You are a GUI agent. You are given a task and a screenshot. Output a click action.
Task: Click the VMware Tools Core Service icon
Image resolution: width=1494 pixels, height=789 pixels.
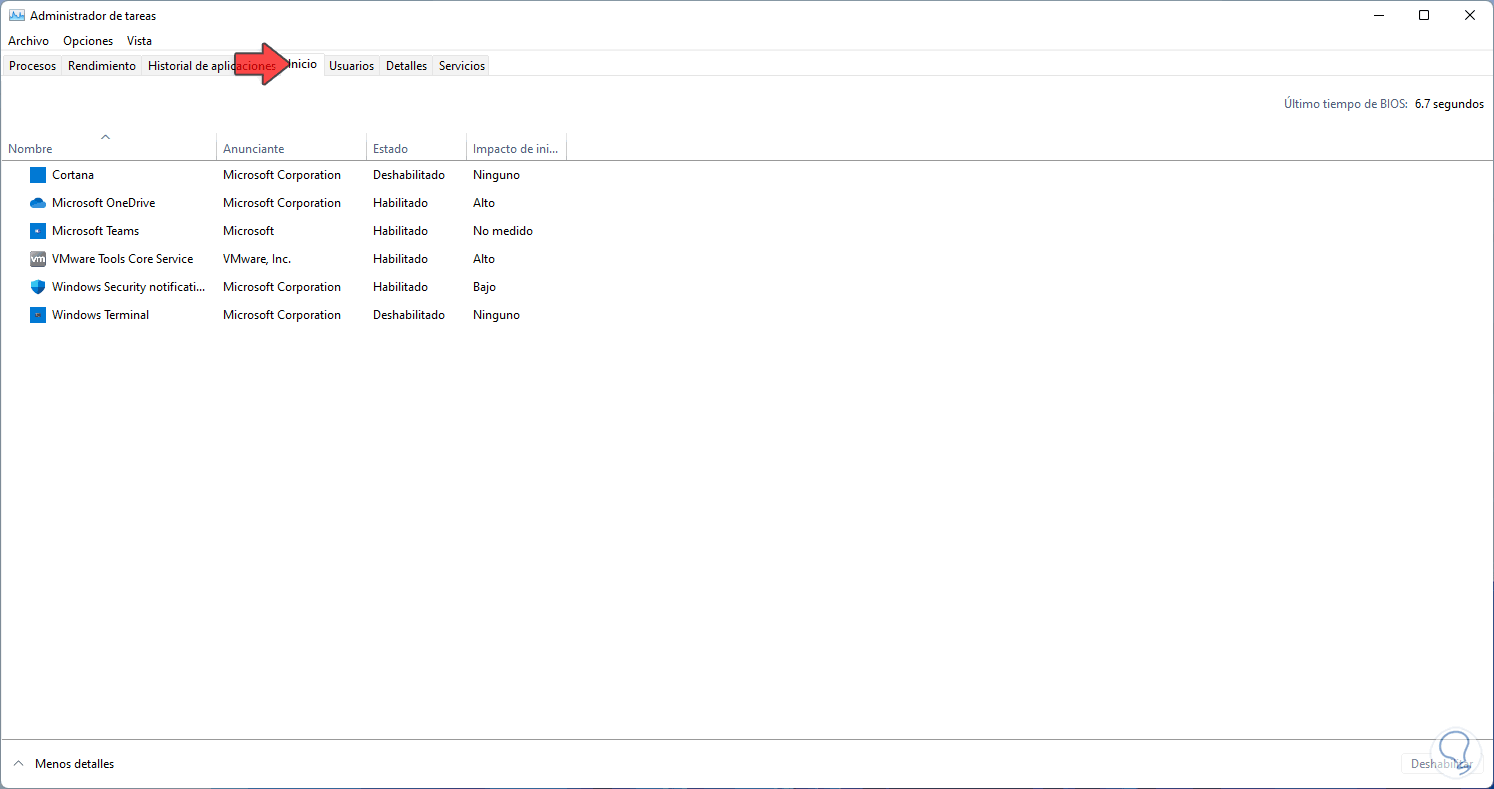click(x=38, y=259)
